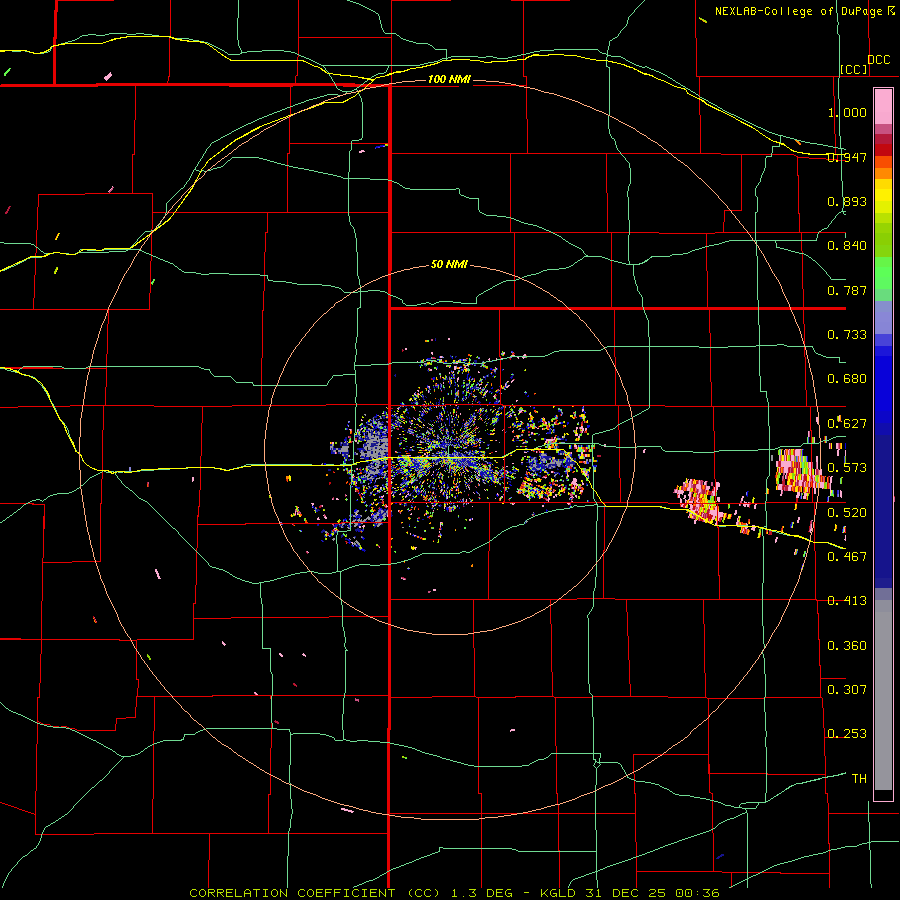Viewport: 900px width, 900px height.
Task: Click the 0.893 legend value
Action: click(847, 201)
